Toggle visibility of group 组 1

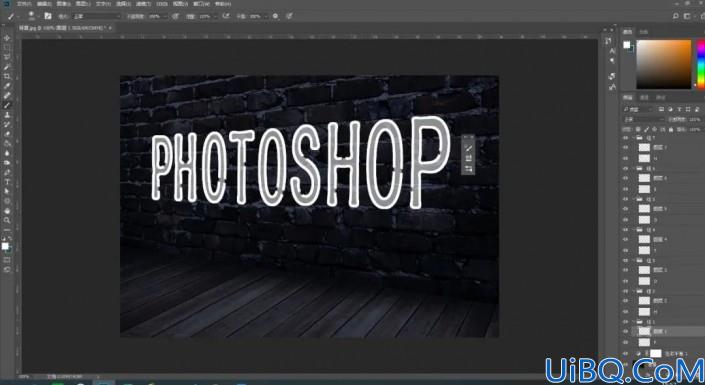625,322
